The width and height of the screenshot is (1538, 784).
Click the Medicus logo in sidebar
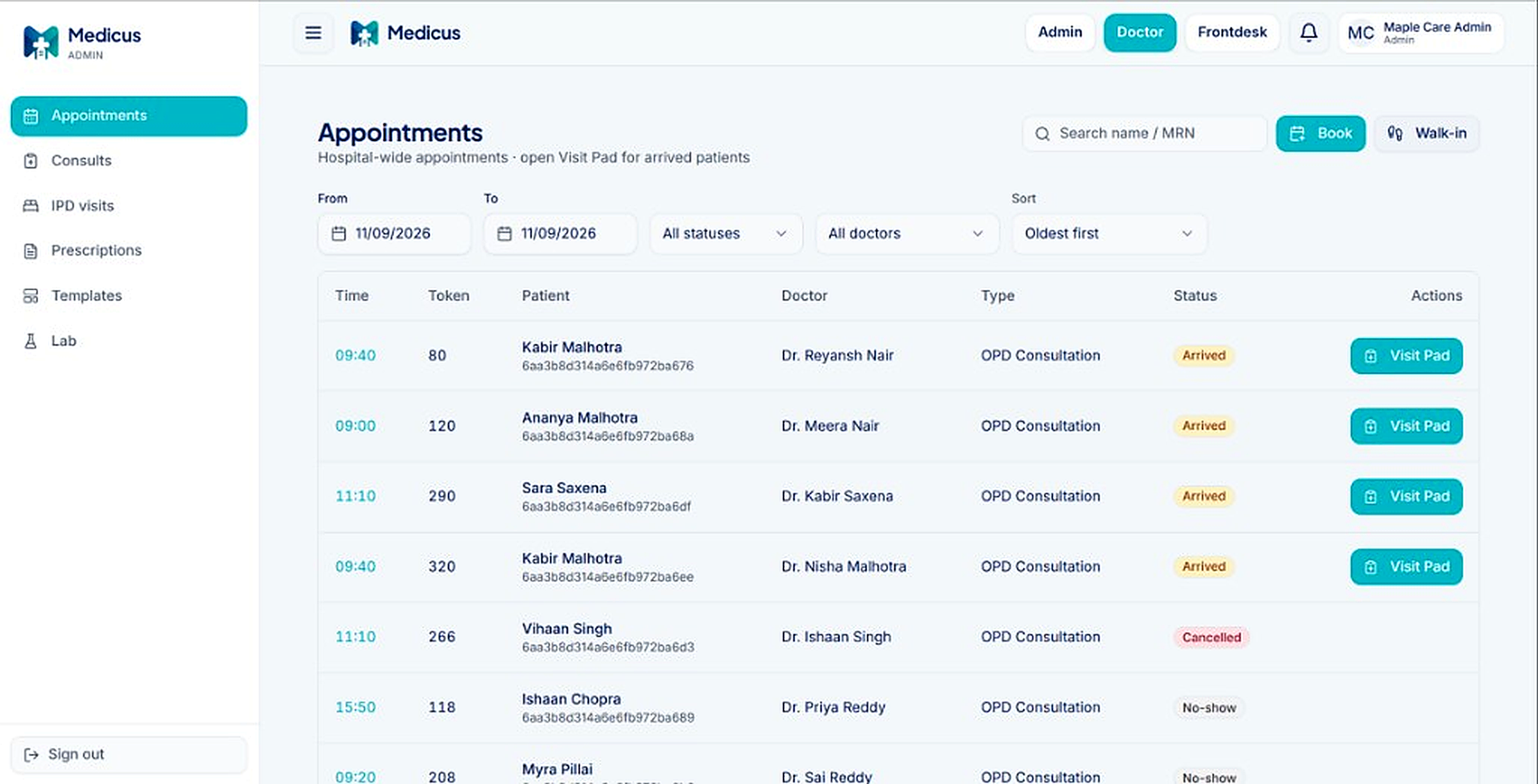coord(41,42)
